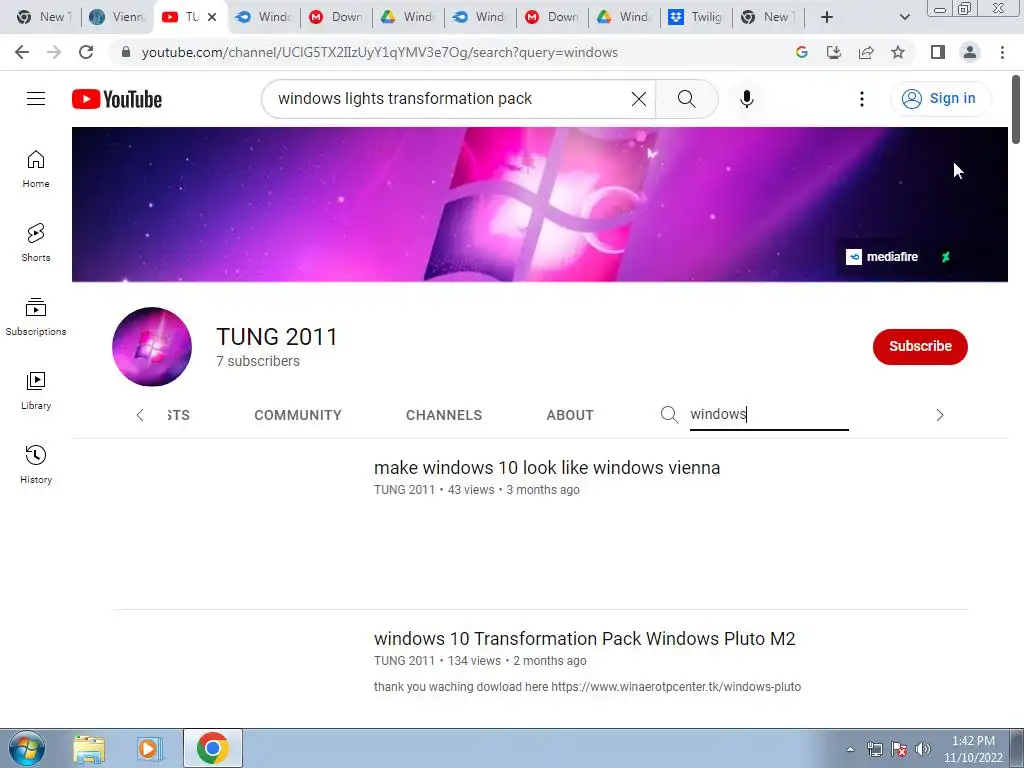Expand the Chrome tab search dropdown
The image size is (1024, 768).
[x=904, y=17]
